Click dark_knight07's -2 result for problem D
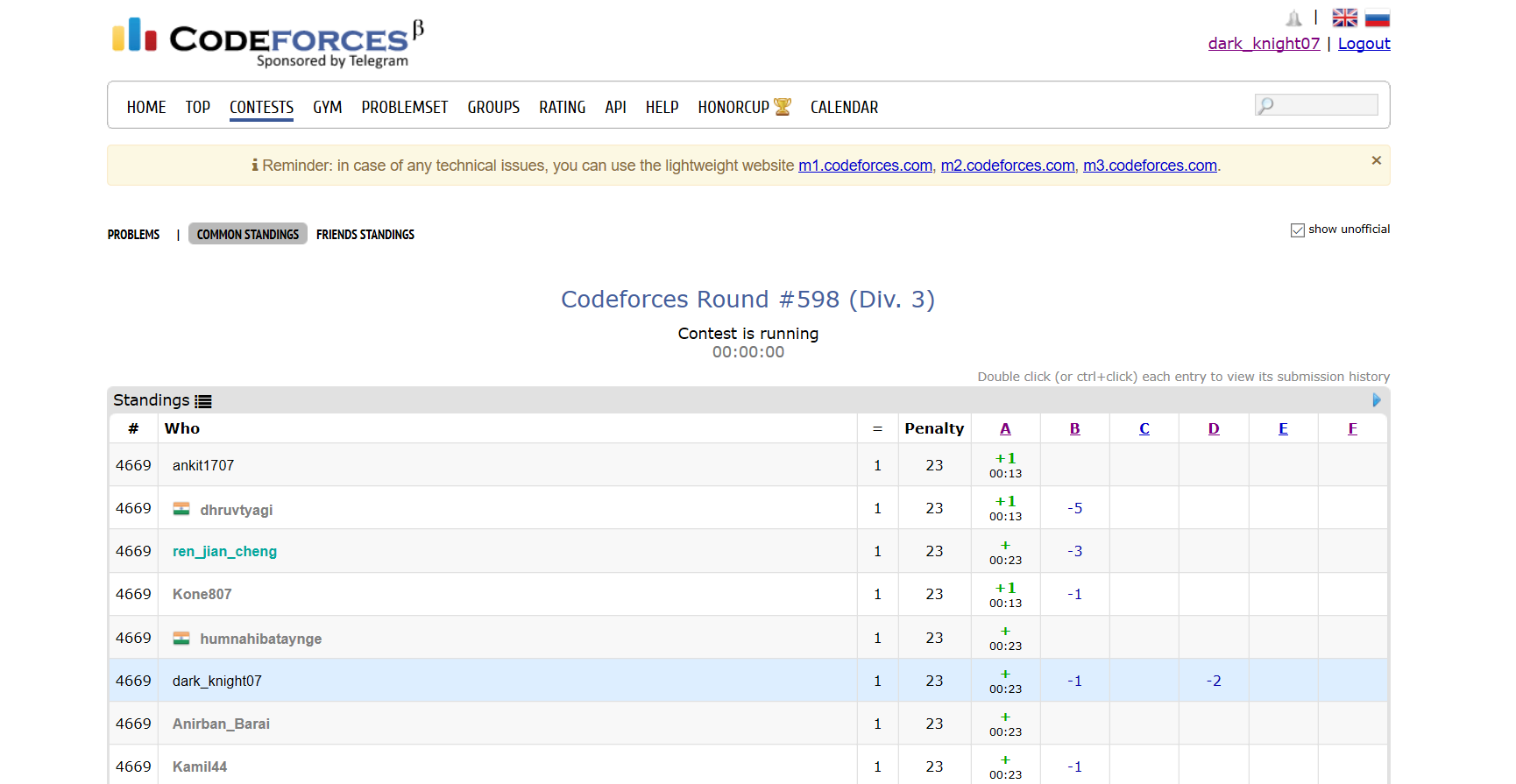1516x784 pixels. point(1214,681)
